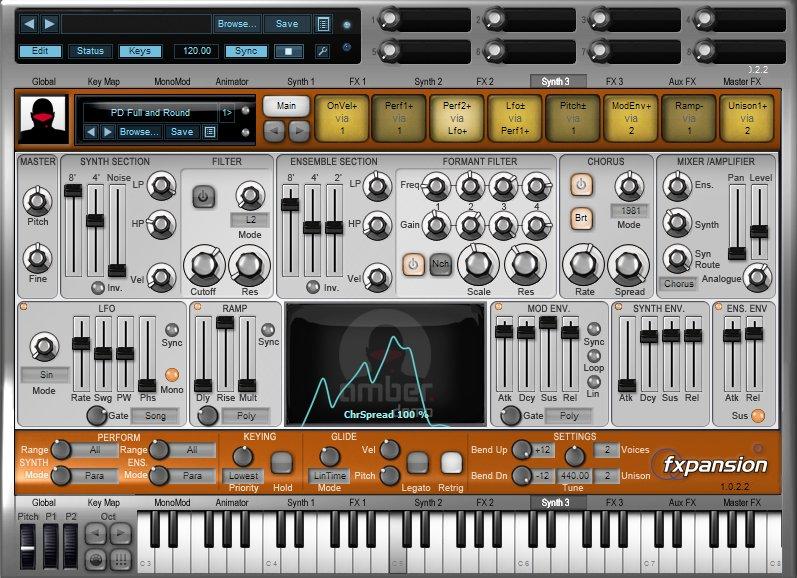Viewport: 797px width, 578px height.
Task: Toggle the LFO Sync light
Action: click(x=172, y=329)
